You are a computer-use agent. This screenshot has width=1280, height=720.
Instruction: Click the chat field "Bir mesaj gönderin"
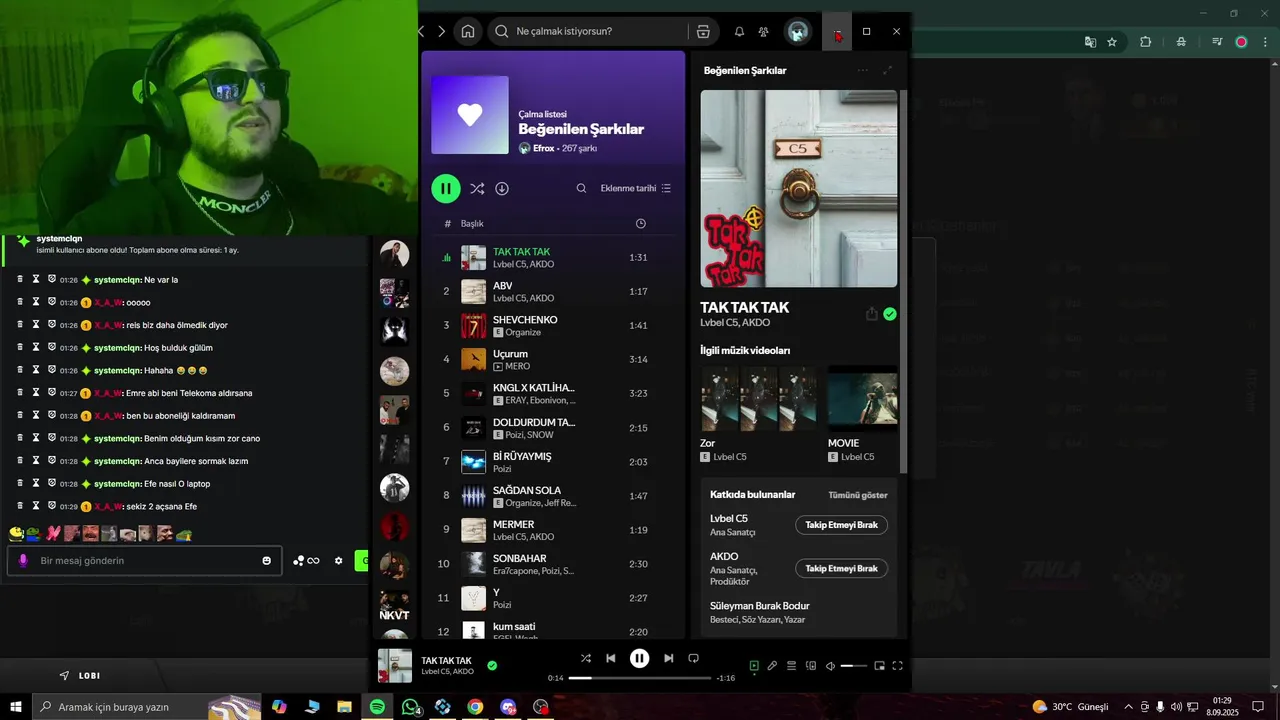coord(145,561)
